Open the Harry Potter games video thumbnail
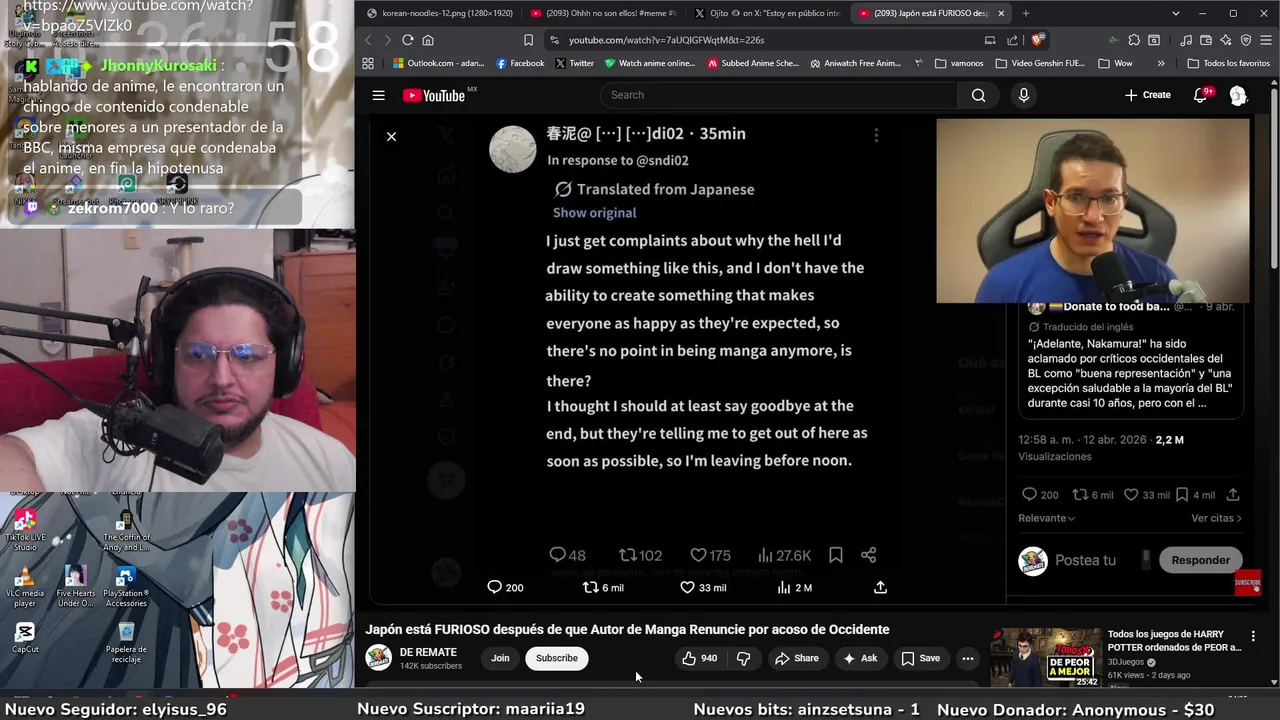The image size is (1280, 720). pyautogui.click(x=1045, y=657)
